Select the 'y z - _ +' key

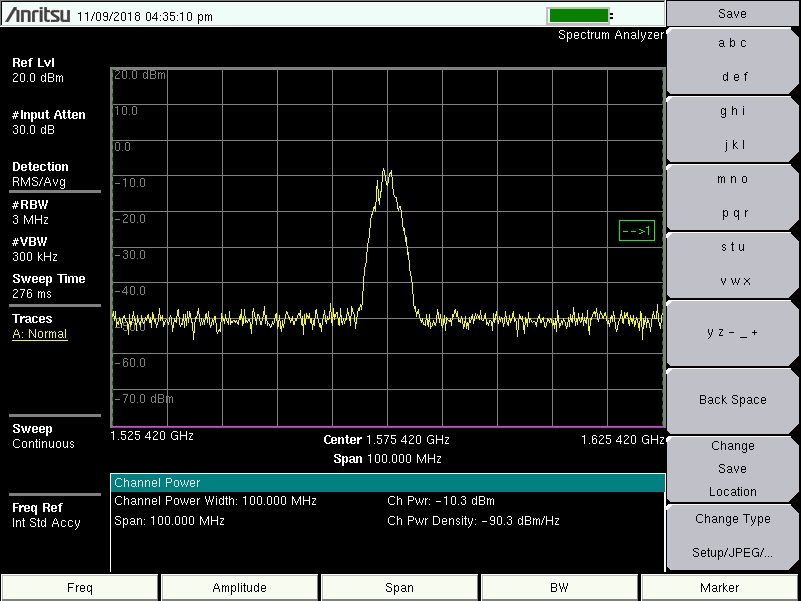(x=732, y=333)
